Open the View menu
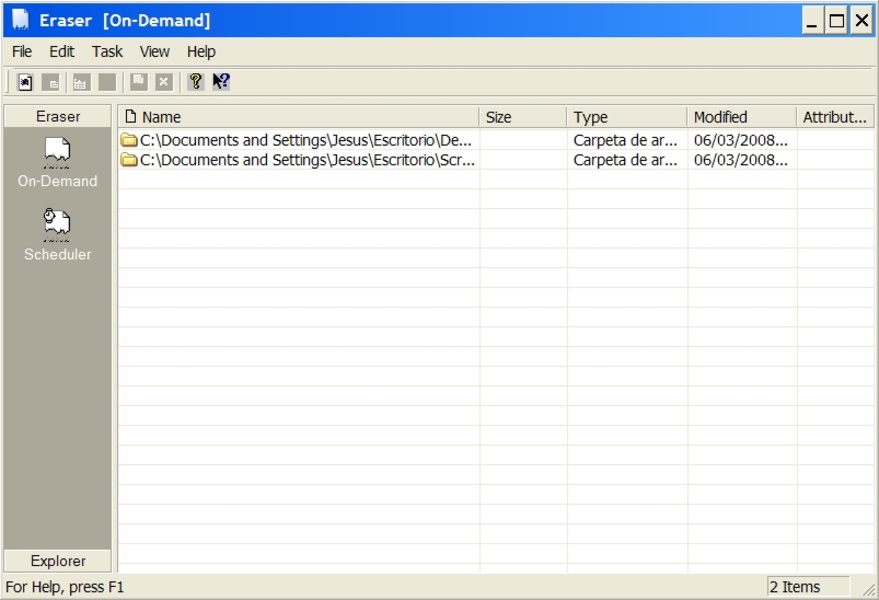The width and height of the screenshot is (879, 600). 154,51
